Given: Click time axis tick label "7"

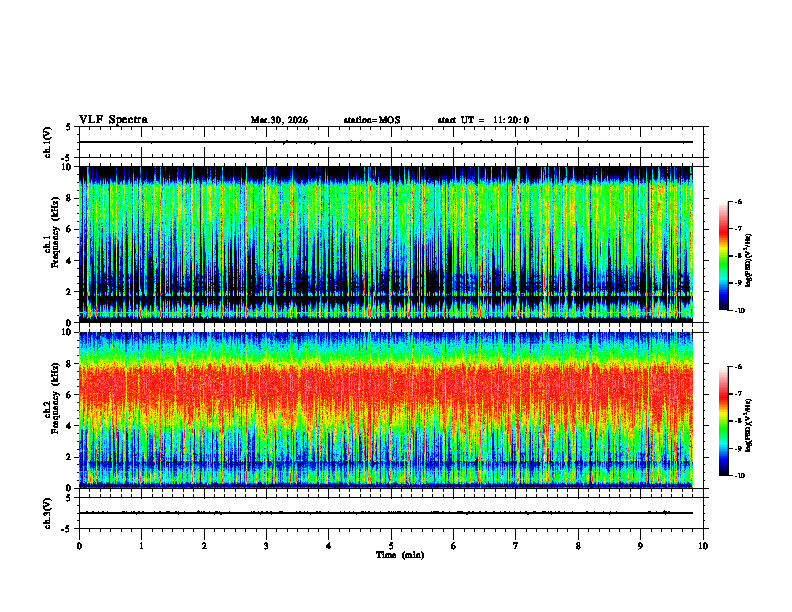Looking at the screenshot, I should tap(516, 546).
